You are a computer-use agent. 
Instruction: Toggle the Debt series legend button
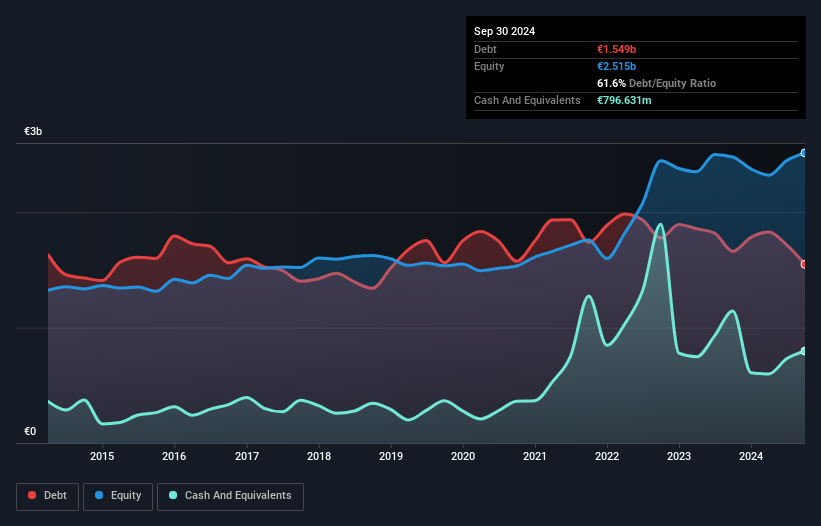pyautogui.click(x=47, y=496)
